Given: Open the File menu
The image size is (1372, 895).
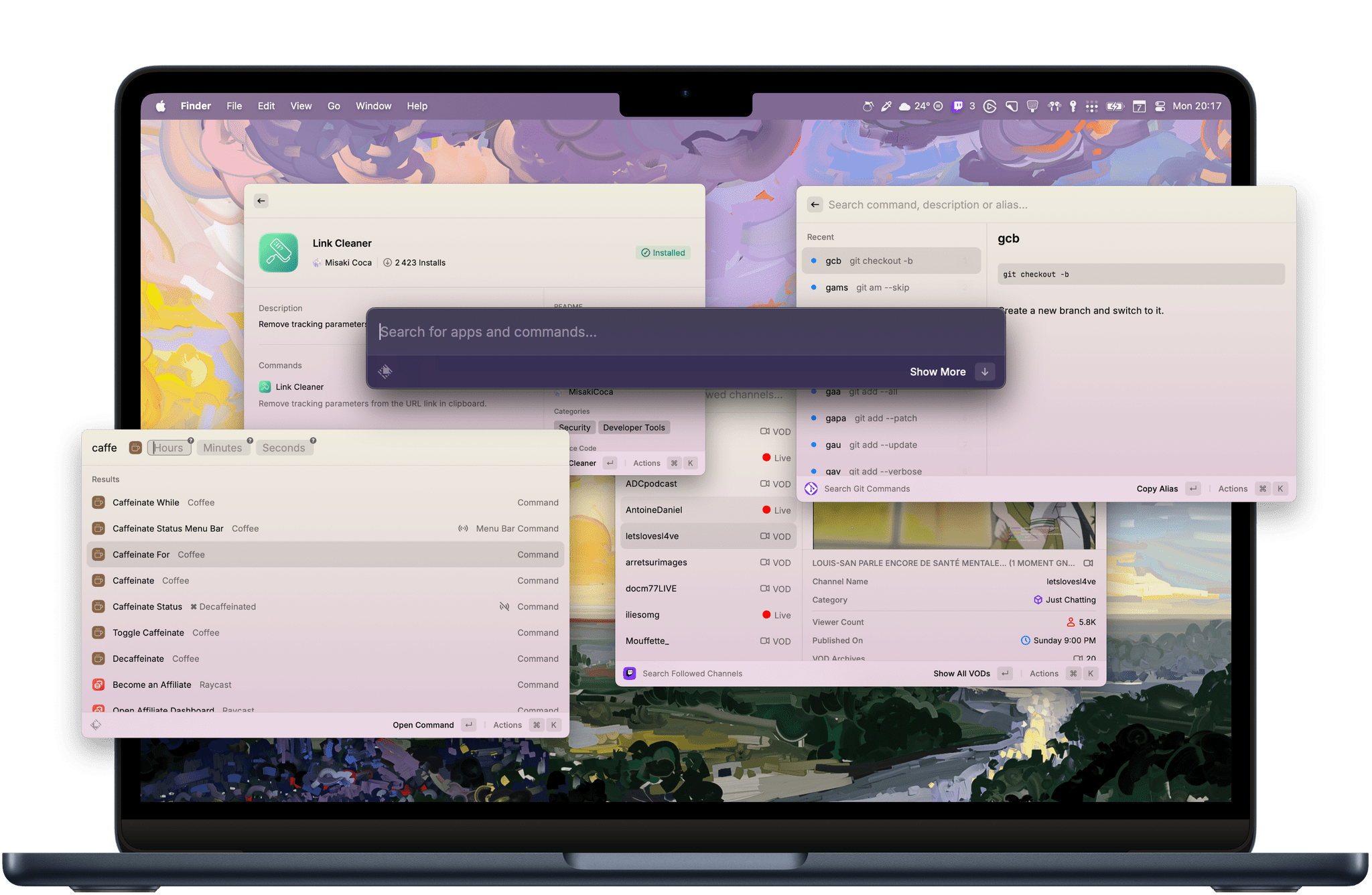Looking at the screenshot, I should click(234, 106).
